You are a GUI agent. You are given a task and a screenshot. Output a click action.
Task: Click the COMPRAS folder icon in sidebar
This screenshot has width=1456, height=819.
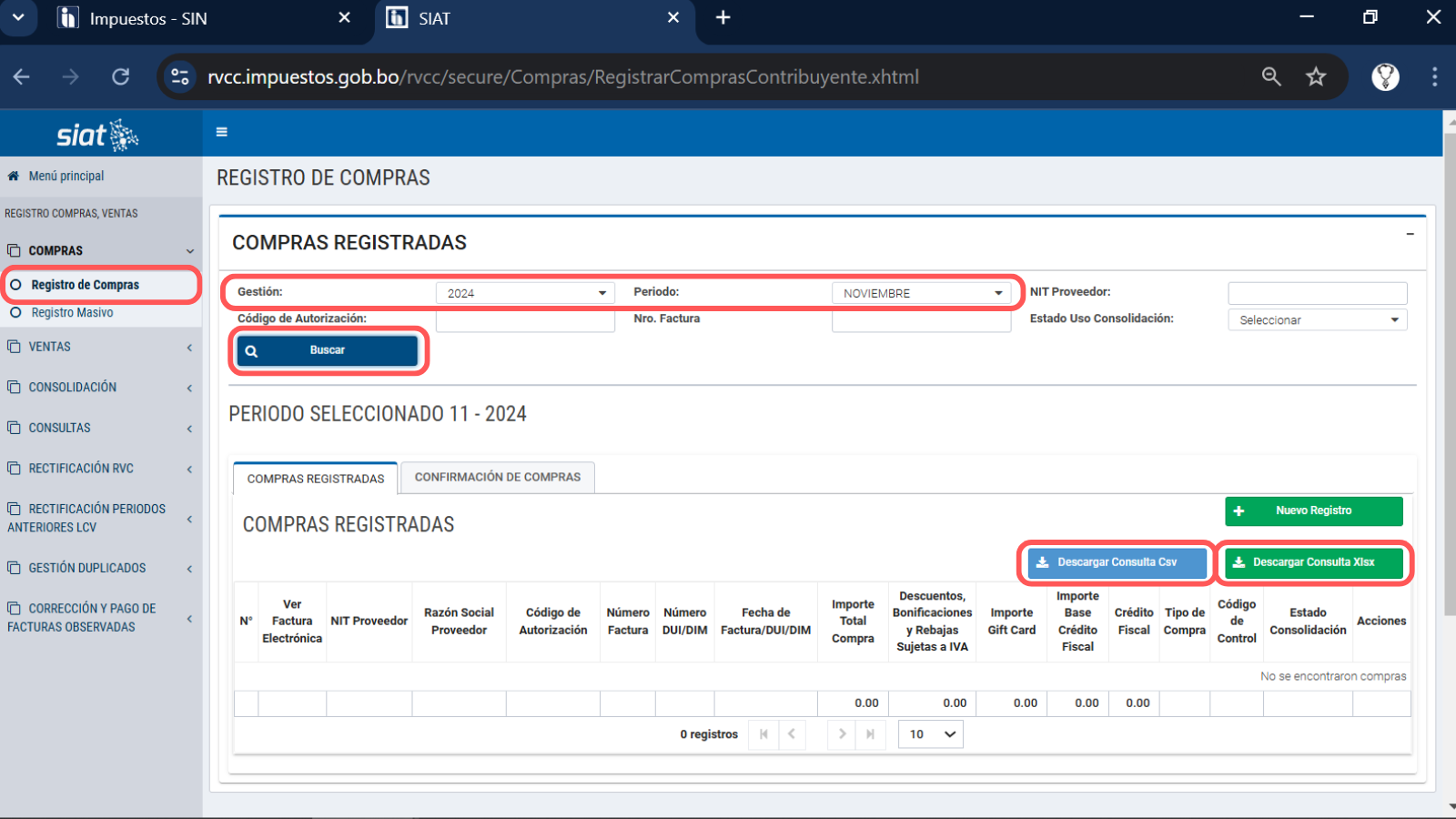click(14, 250)
